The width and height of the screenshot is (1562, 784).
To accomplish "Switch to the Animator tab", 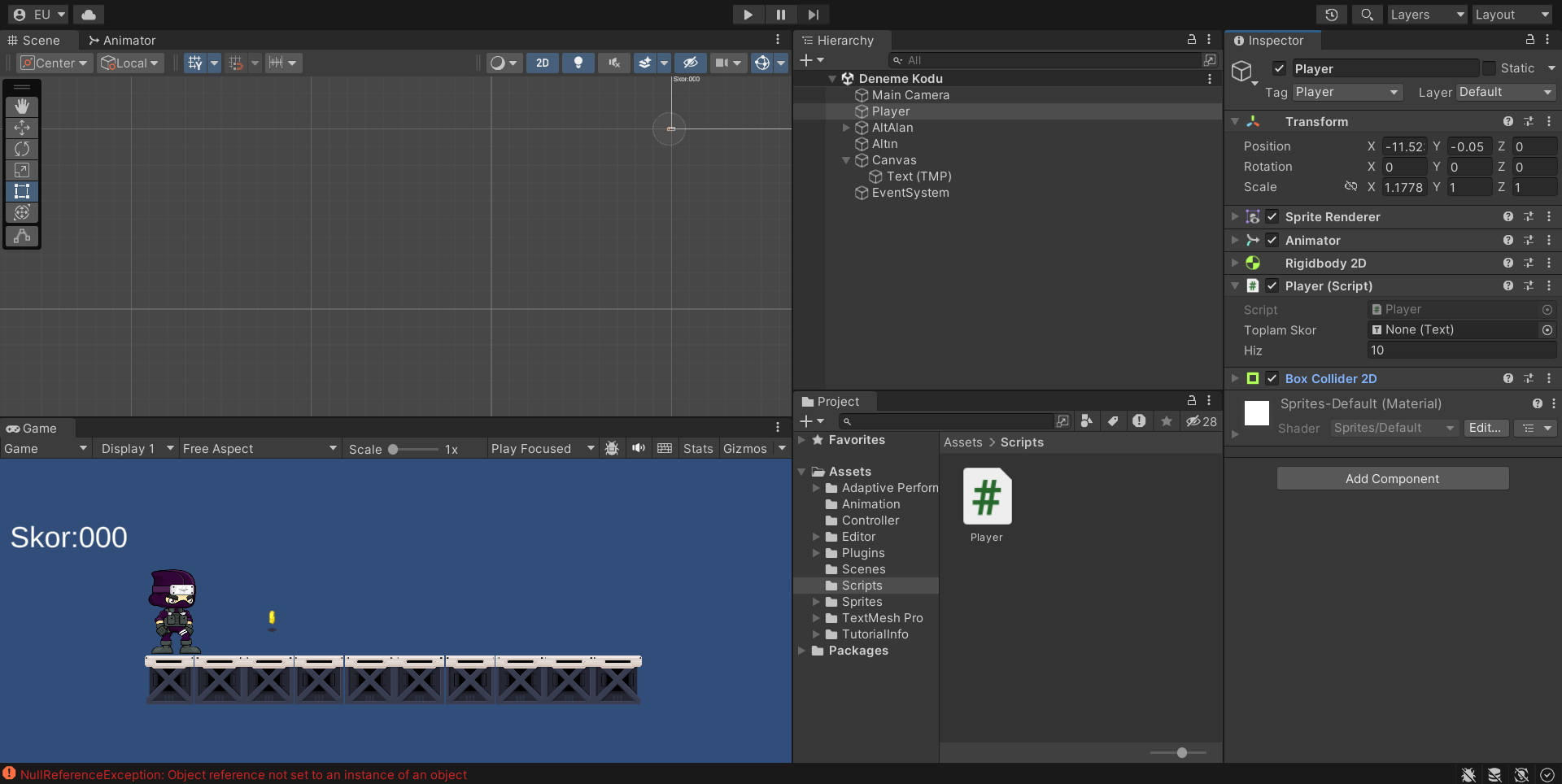I will coord(122,40).
